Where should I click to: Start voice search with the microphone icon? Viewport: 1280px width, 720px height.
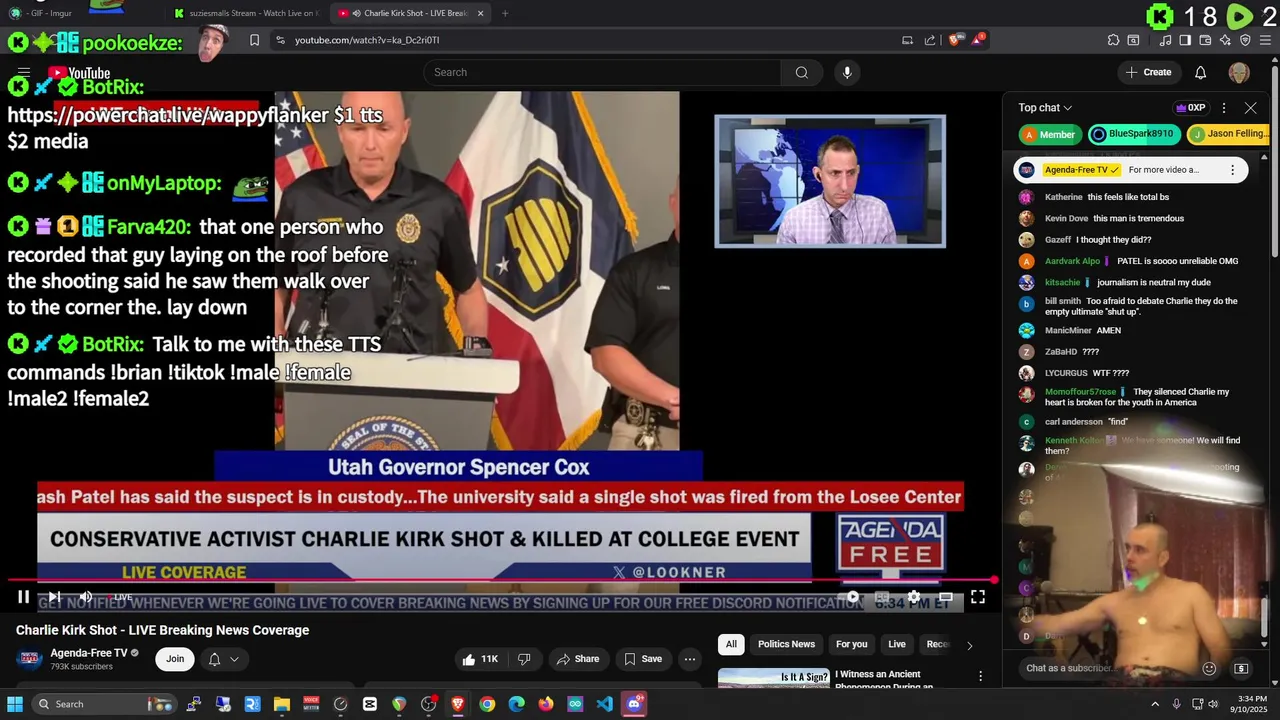(x=847, y=72)
